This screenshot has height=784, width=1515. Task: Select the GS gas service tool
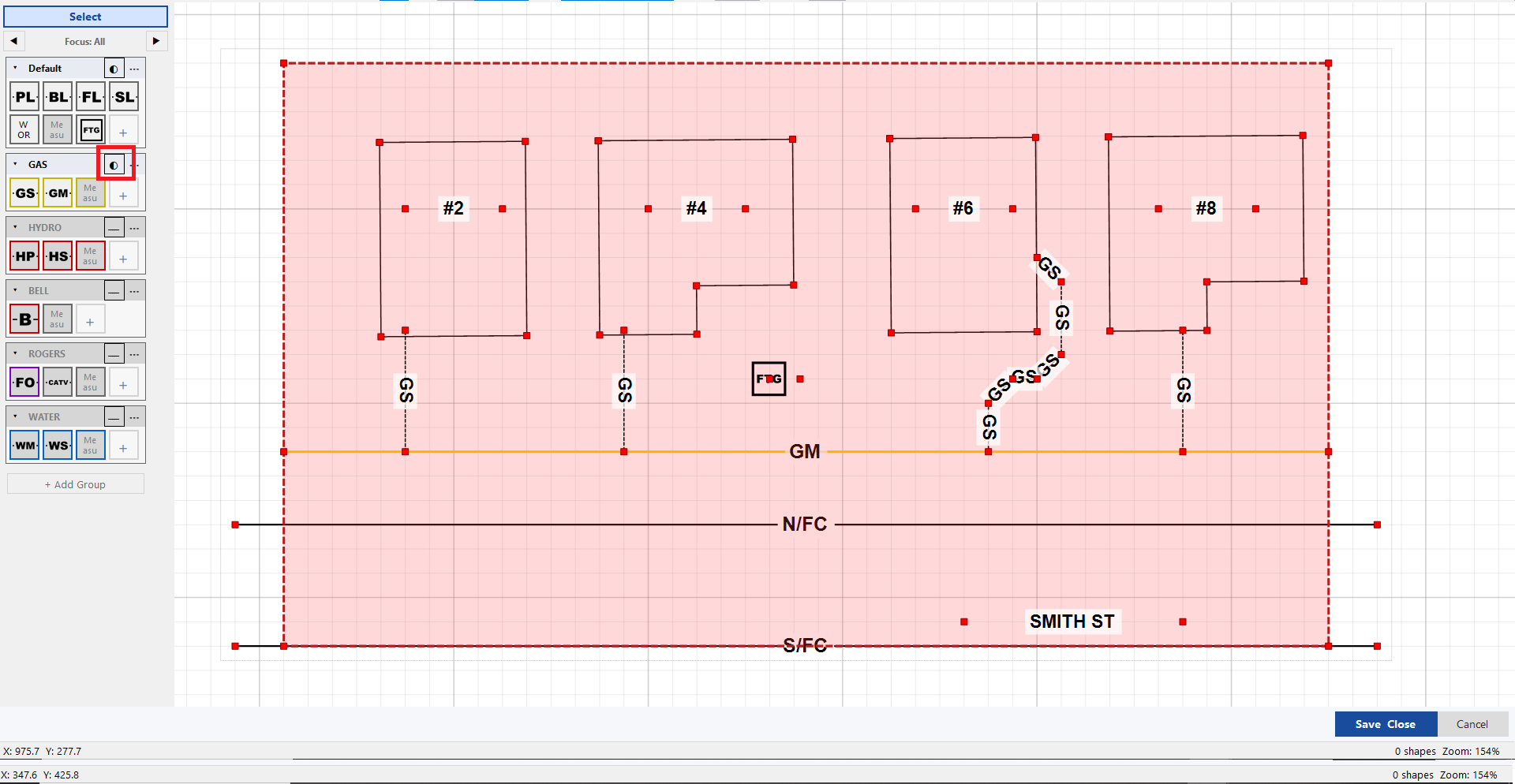pyautogui.click(x=24, y=193)
